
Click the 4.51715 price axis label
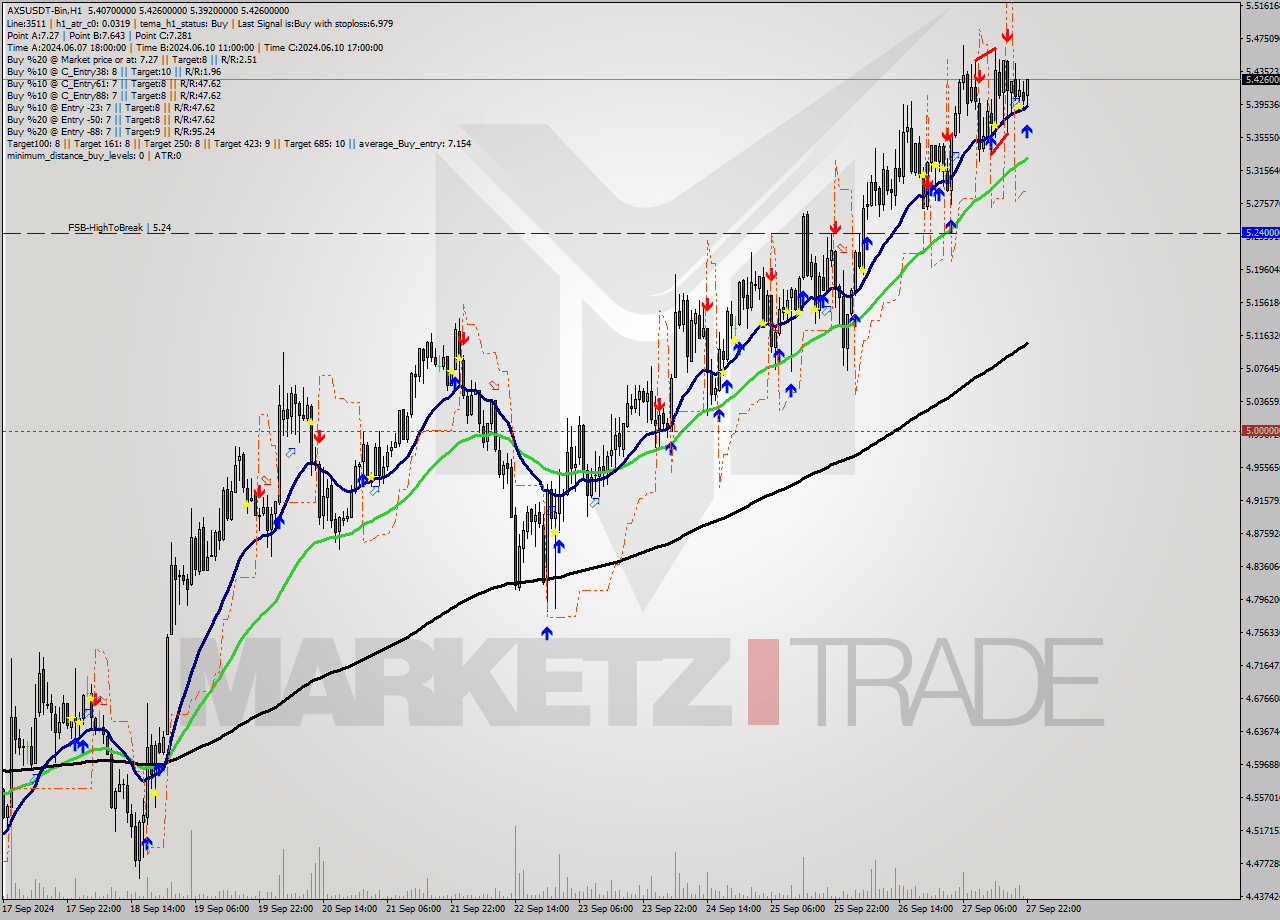click(1261, 830)
